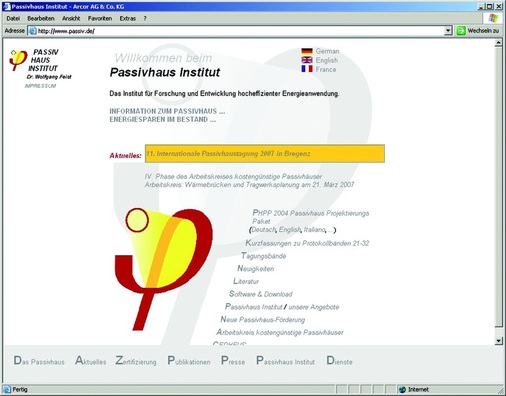Click the German flag icon
The height and width of the screenshot is (396, 506).
307,51
